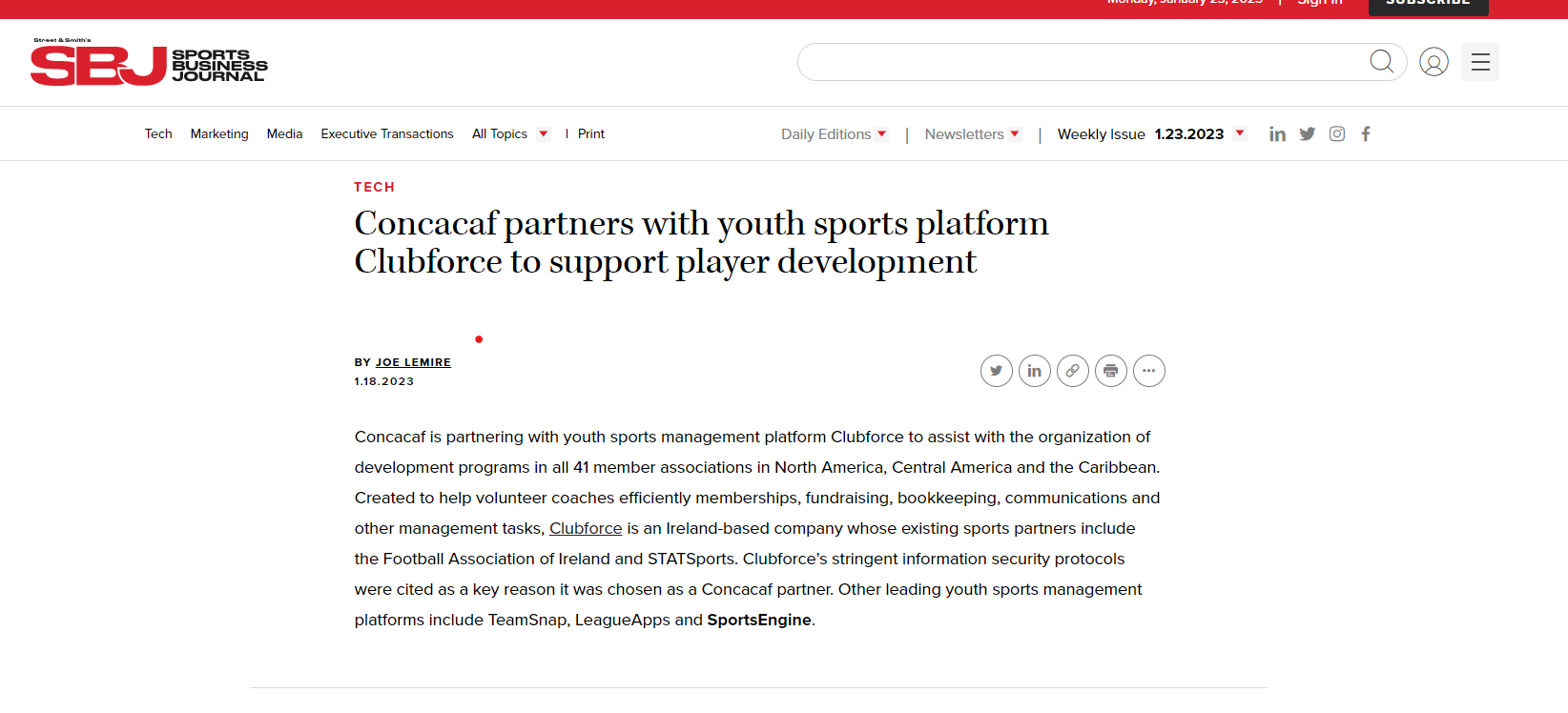Copy article link with chain icon
This screenshot has width=1568, height=713.
(1073, 371)
